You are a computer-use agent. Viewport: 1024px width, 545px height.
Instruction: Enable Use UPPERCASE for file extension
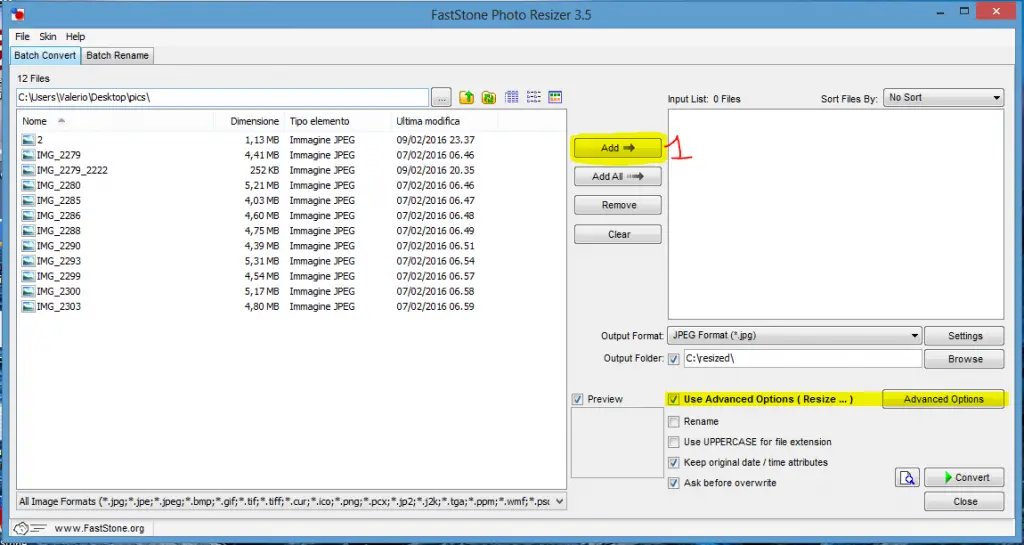(x=674, y=442)
